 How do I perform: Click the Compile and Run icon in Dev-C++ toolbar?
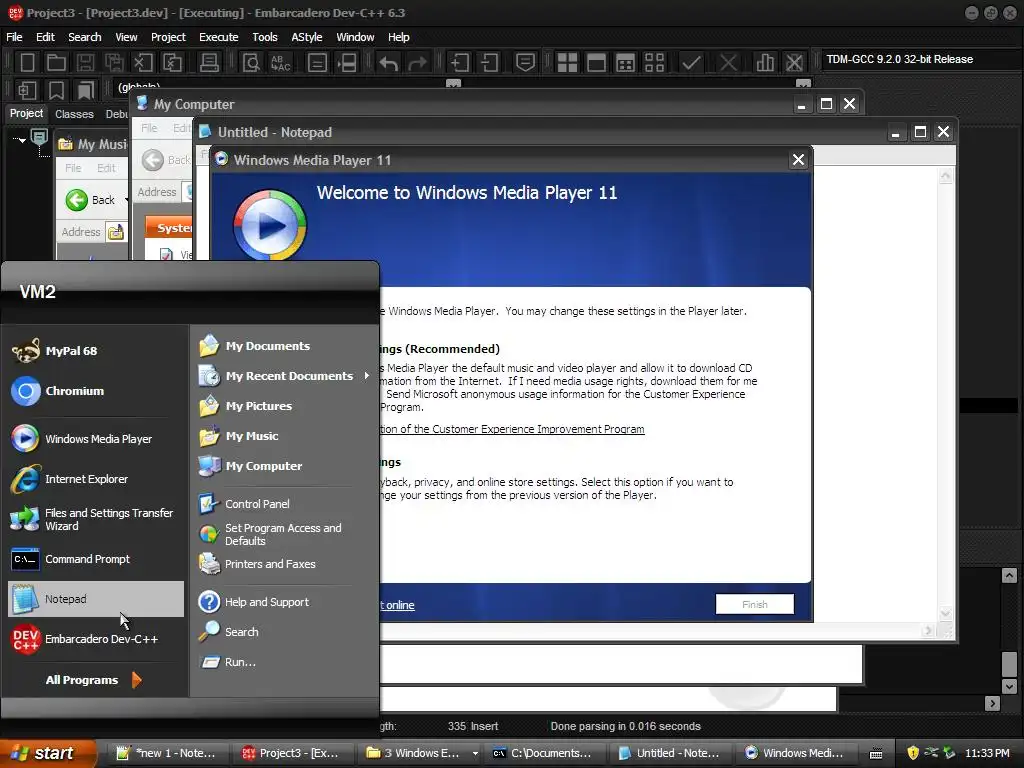(x=625, y=63)
